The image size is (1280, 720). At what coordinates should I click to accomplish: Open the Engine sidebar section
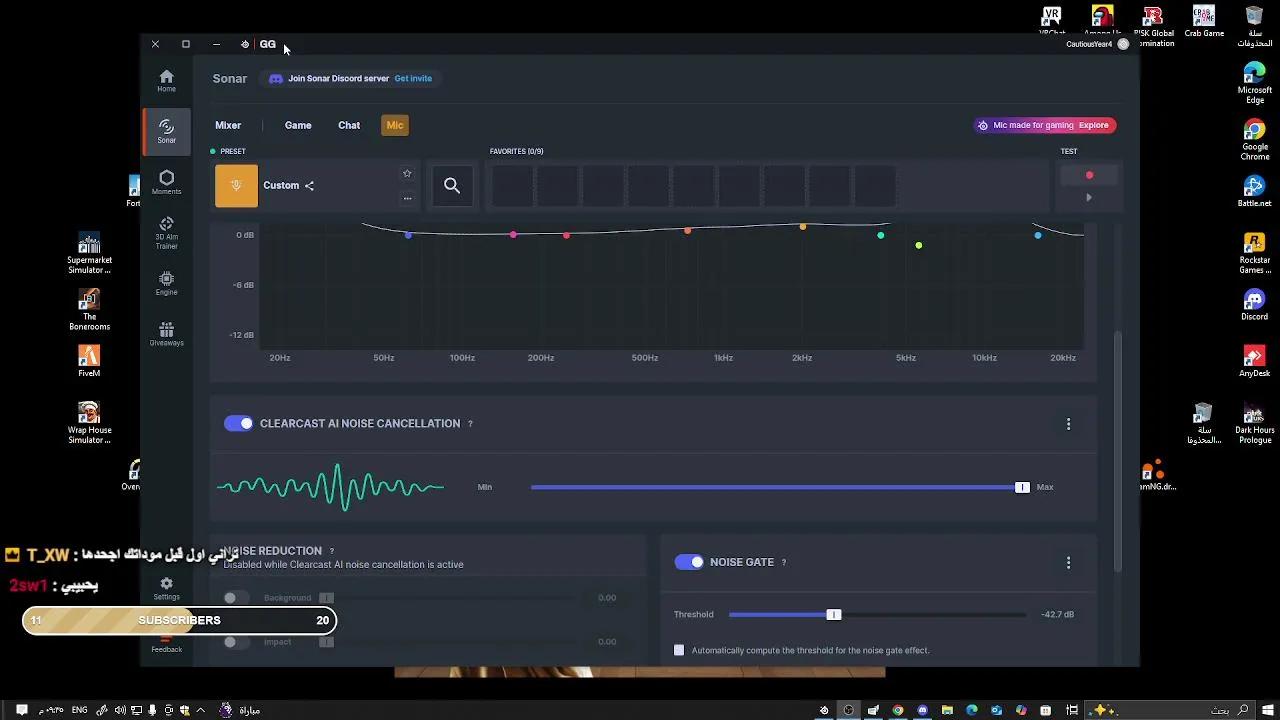[166, 284]
